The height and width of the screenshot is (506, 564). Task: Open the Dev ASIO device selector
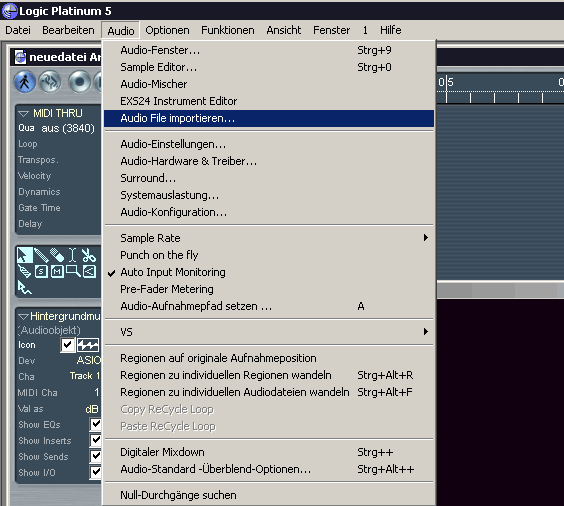click(88, 360)
